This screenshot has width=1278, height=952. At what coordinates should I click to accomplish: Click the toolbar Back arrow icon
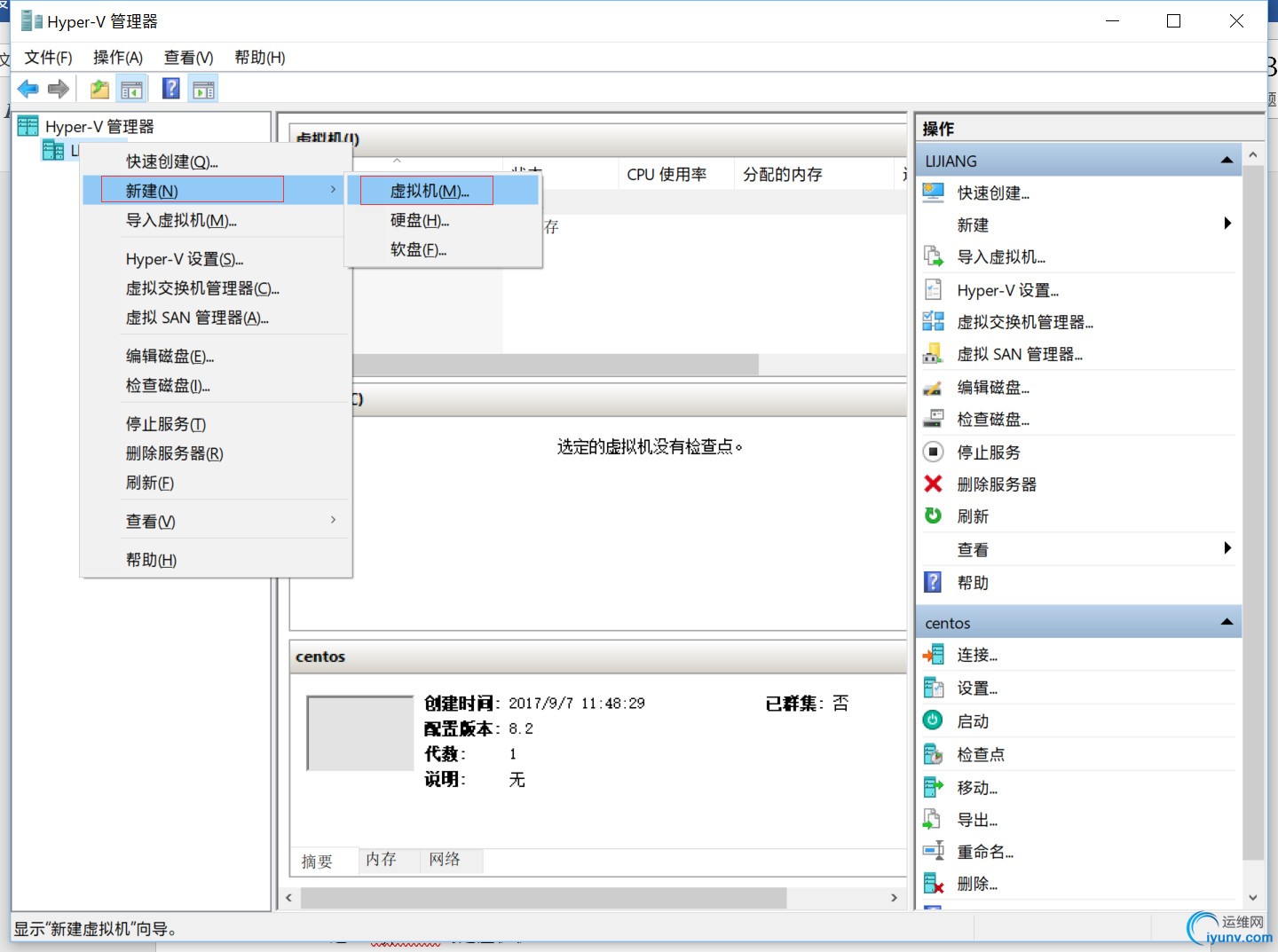28,89
